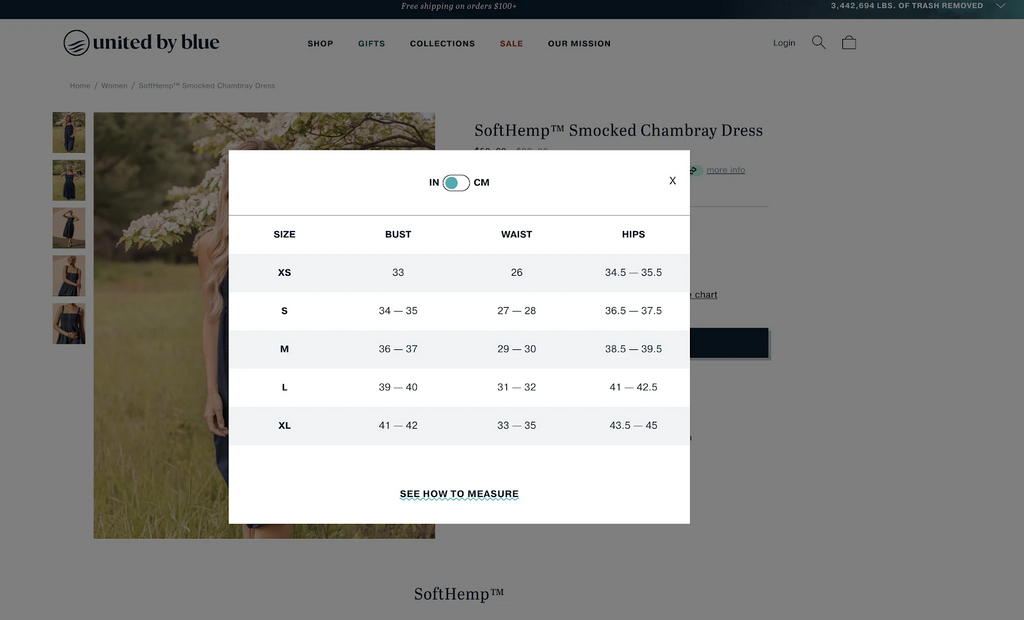Open the GIFTS menu
Image resolution: width=1024 pixels, height=620 pixels.
371,43
